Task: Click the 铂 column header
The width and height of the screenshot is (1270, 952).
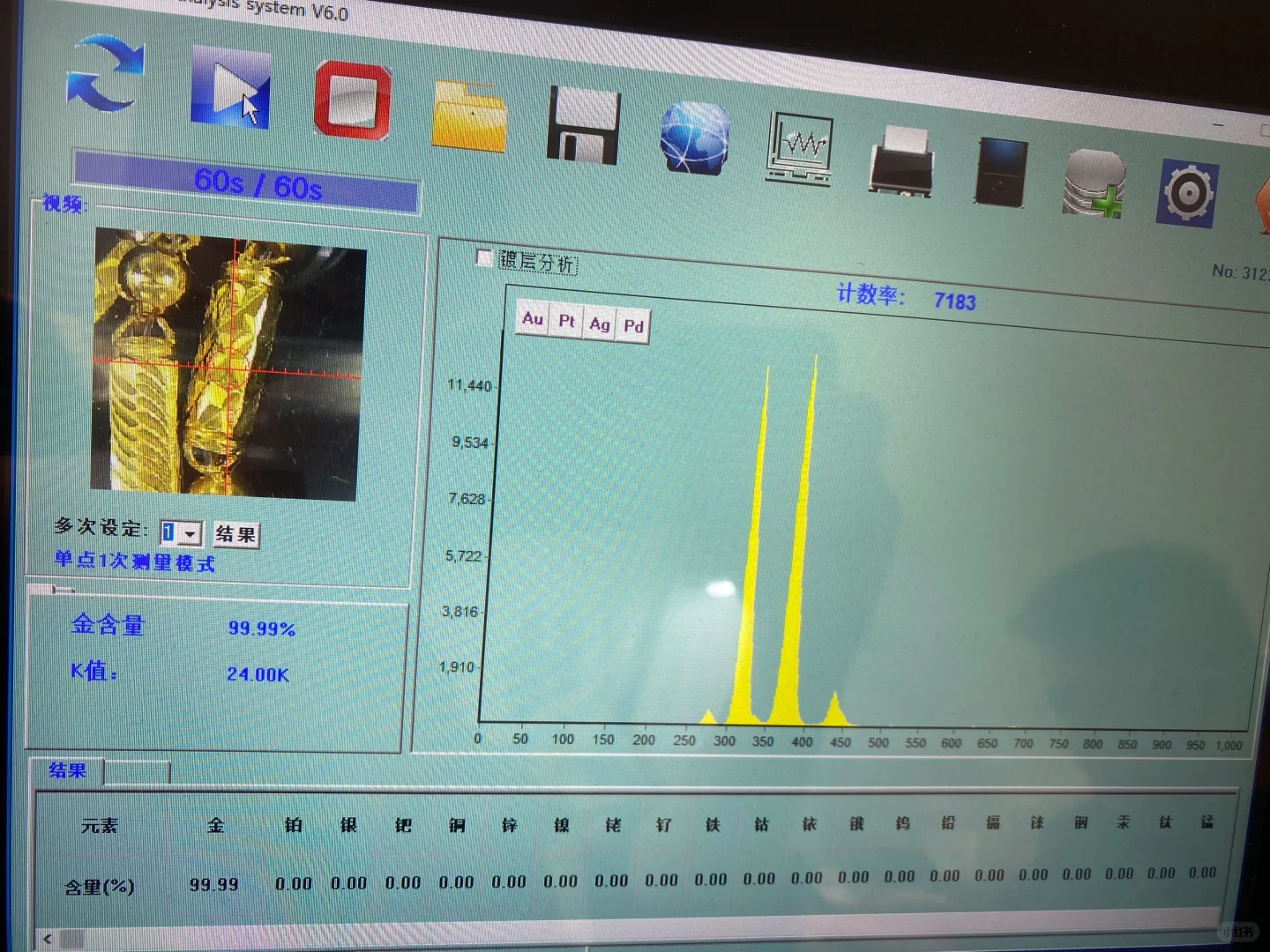Action: point(294,825)
